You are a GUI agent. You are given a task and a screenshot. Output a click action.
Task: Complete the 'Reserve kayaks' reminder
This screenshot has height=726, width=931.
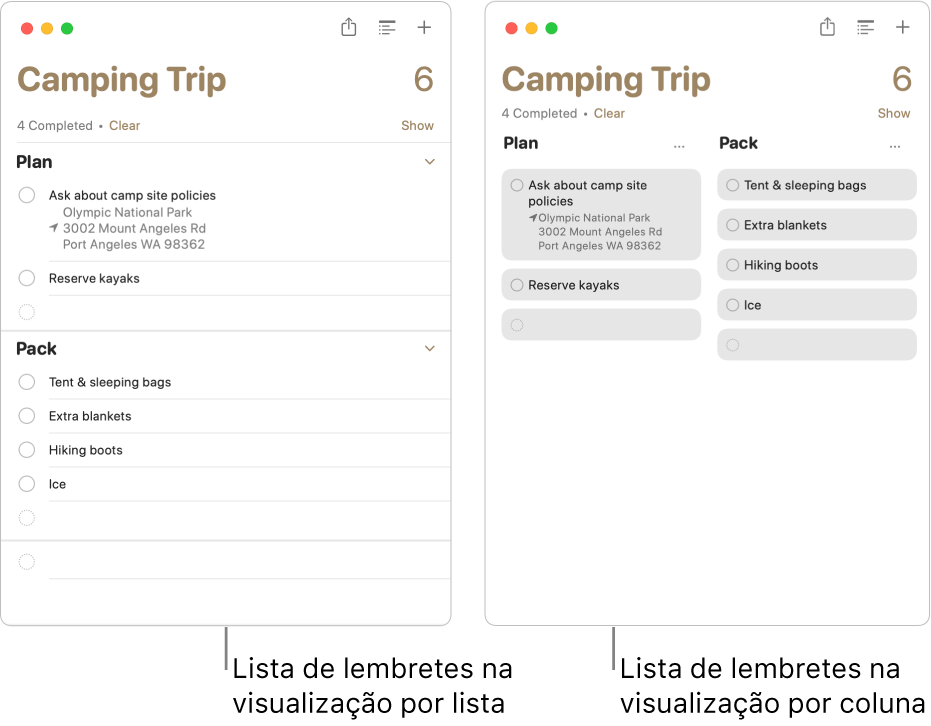[x=27, y=278]
